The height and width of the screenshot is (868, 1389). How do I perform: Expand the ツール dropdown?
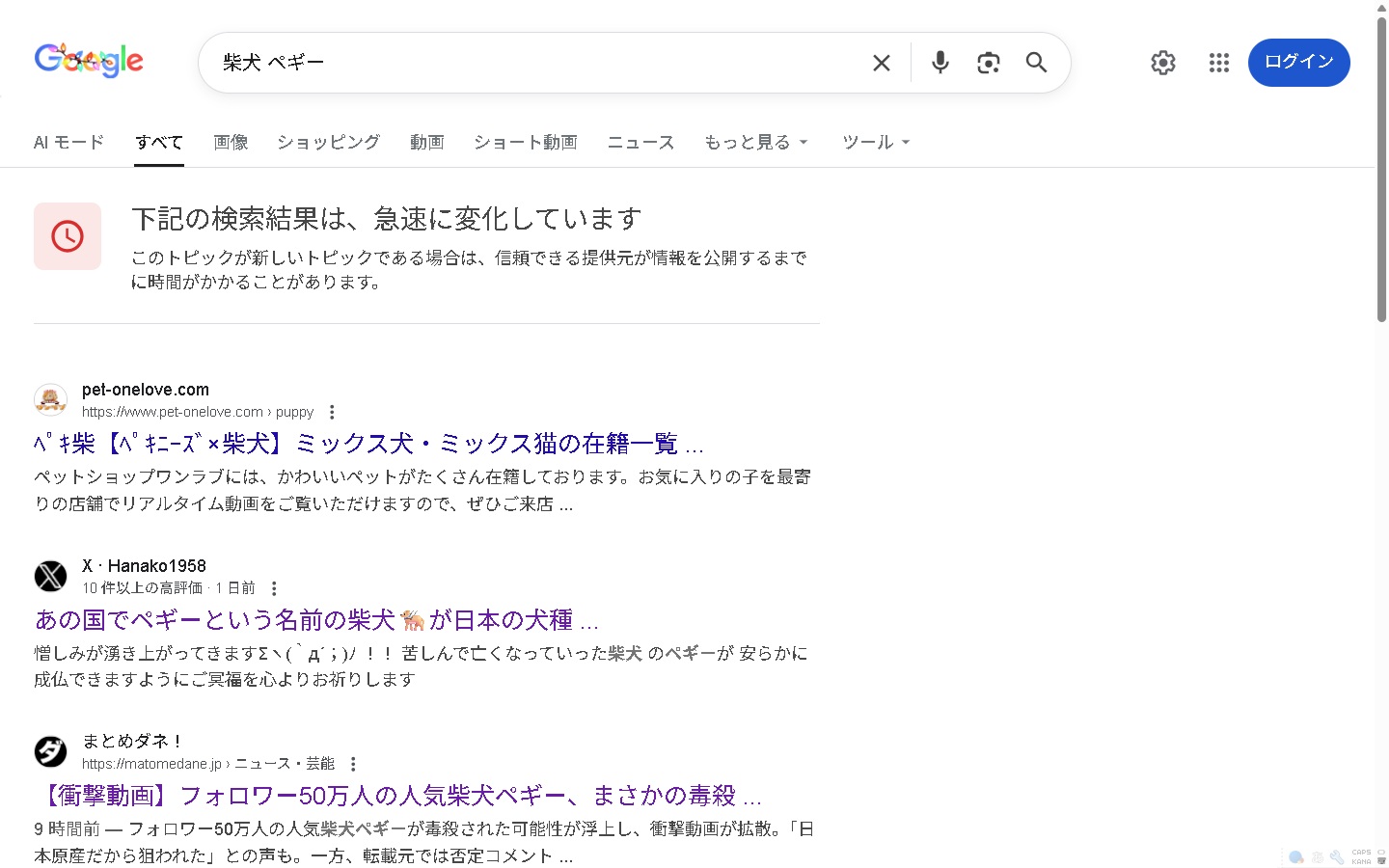(x=875, y=143)
